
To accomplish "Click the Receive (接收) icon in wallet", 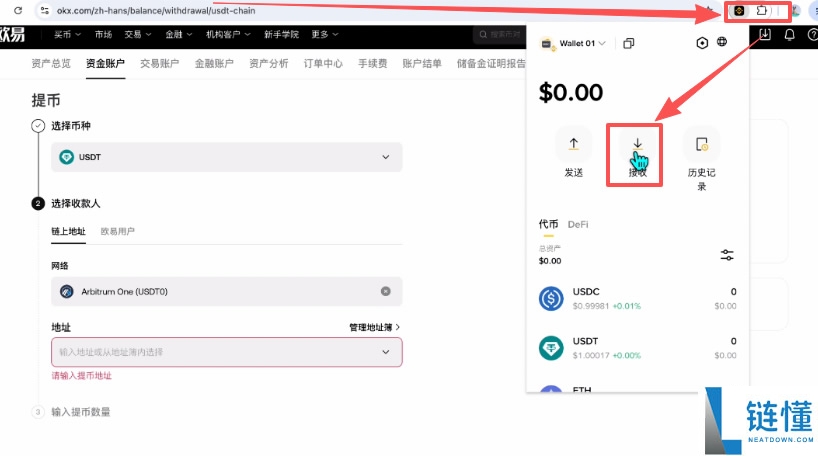I will click(x=637, y=145).
